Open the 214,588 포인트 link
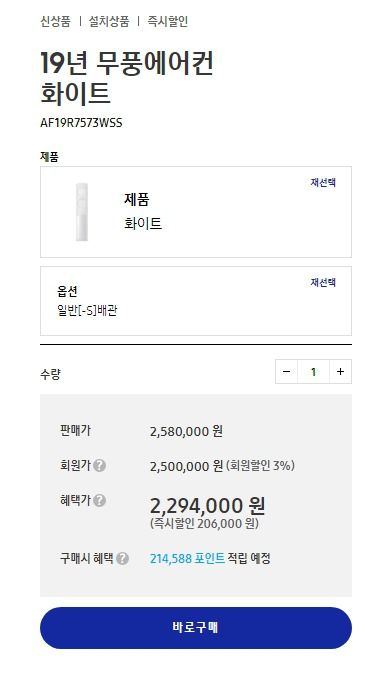383x675 pixels. 187,559
